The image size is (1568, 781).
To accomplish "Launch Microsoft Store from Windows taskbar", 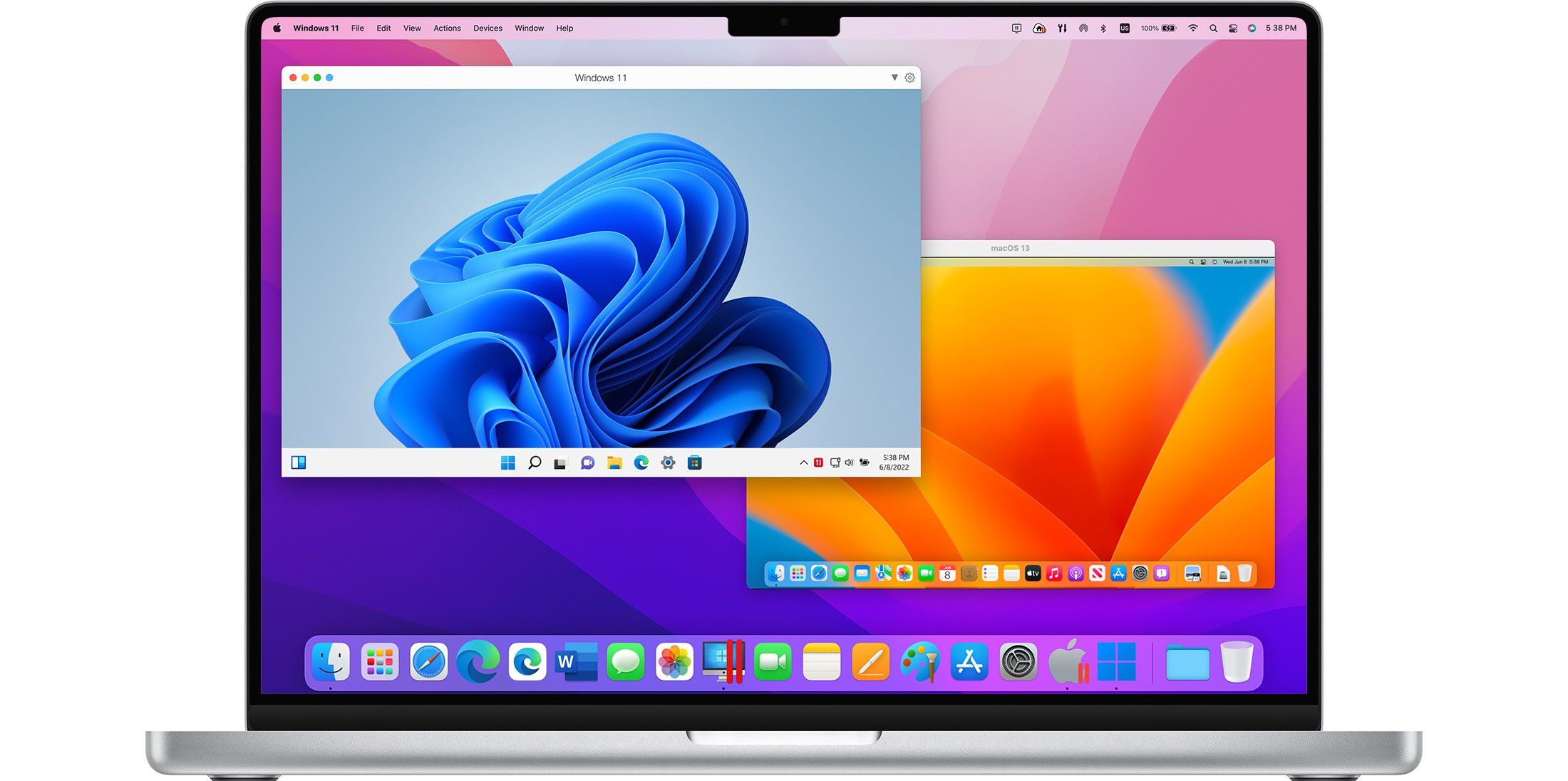I will (x=694, y=463).
